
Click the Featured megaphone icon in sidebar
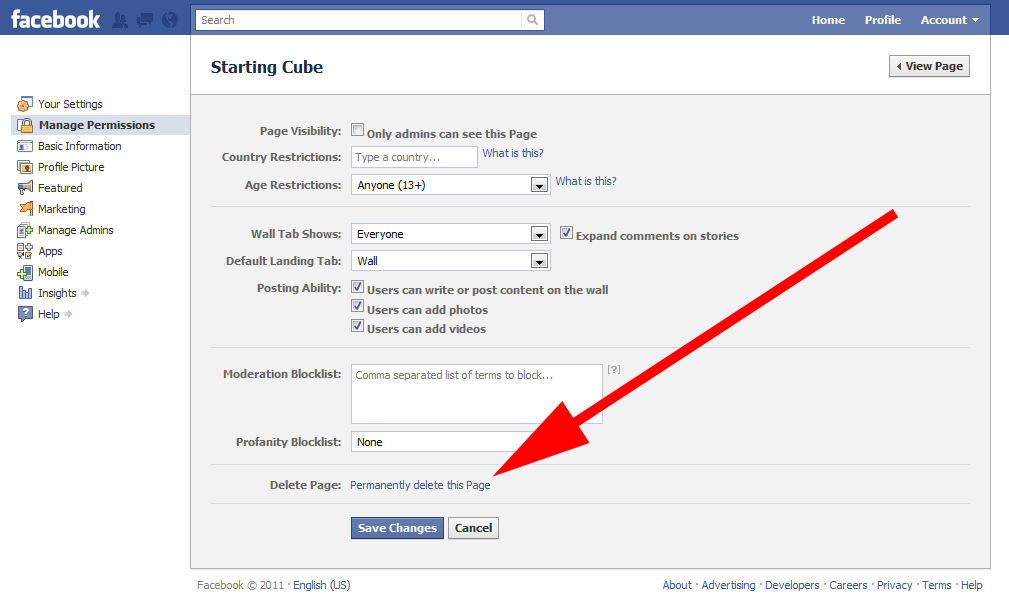[x=25, y=188]
